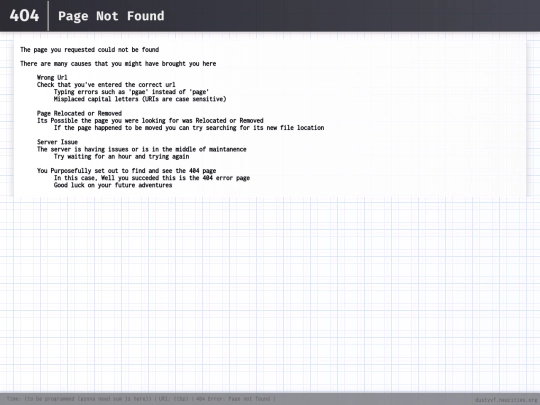Image resolution: width=540 pixels, height=405 pixels.
Task: Select the 'Server Issue' heading
Action: tap(57, 142)
